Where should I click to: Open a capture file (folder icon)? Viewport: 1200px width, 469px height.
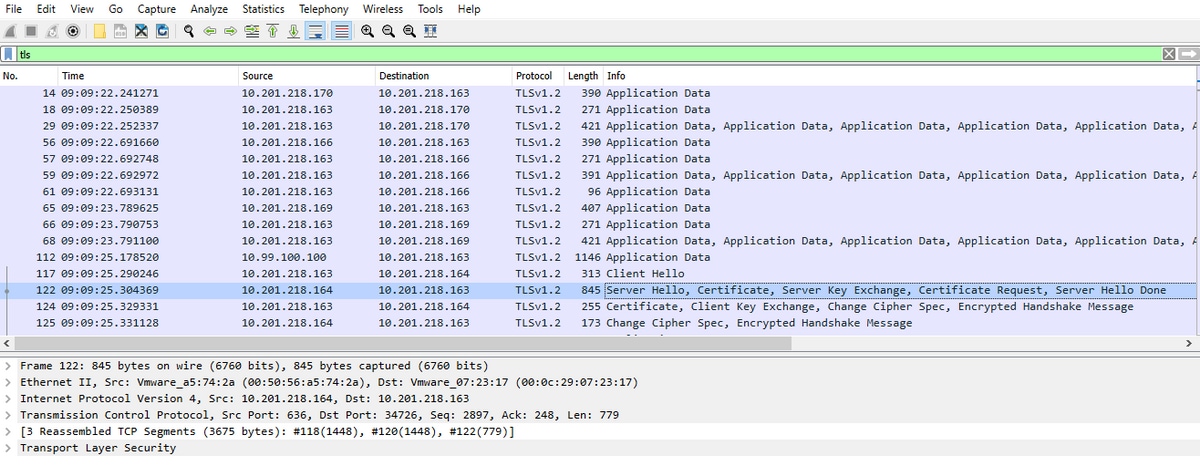pyautogui.click(x=99, y=31)
